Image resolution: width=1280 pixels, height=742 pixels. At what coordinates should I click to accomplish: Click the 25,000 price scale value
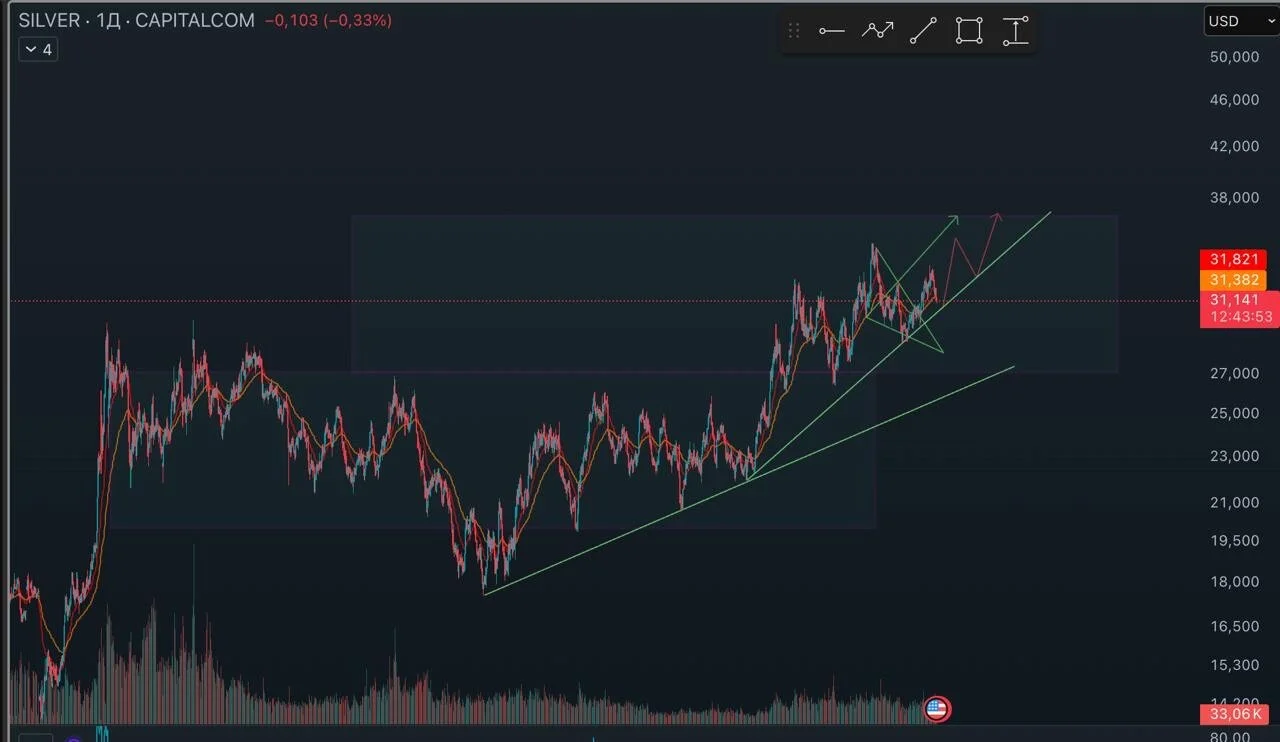pyautogui.click(x=1234, y=413)
